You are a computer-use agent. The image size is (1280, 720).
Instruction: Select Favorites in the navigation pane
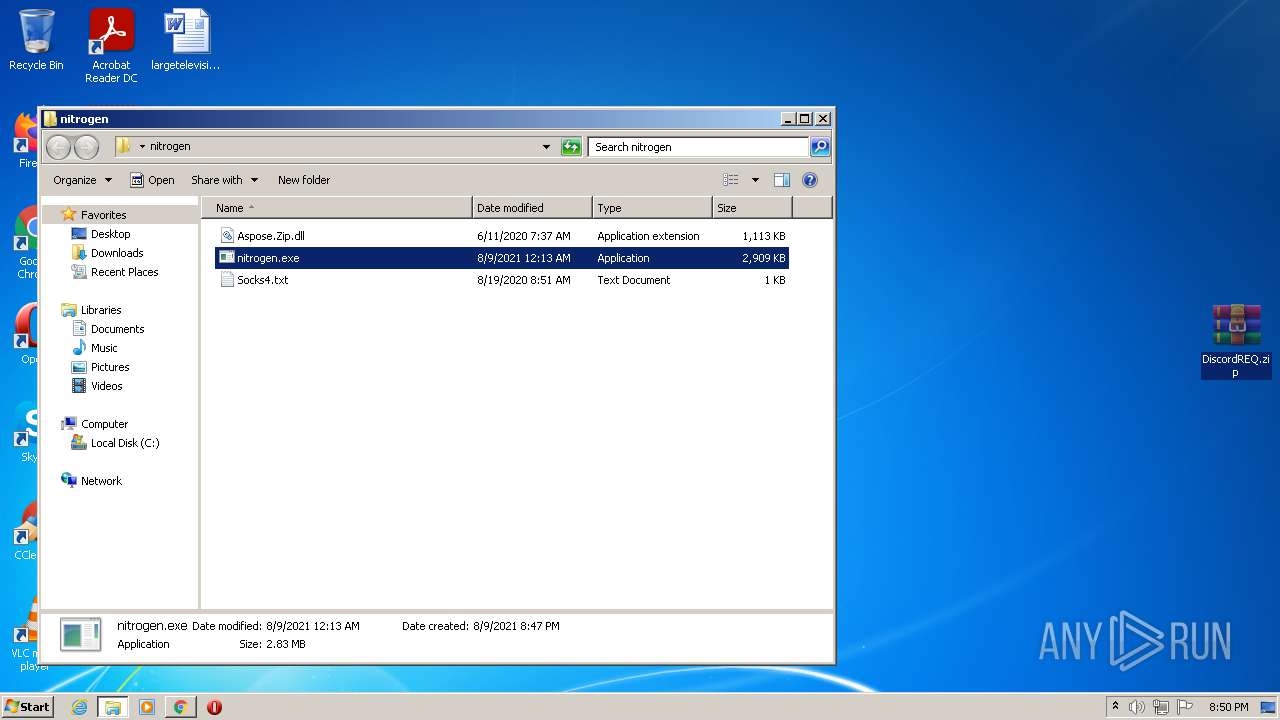click(103, 215)
